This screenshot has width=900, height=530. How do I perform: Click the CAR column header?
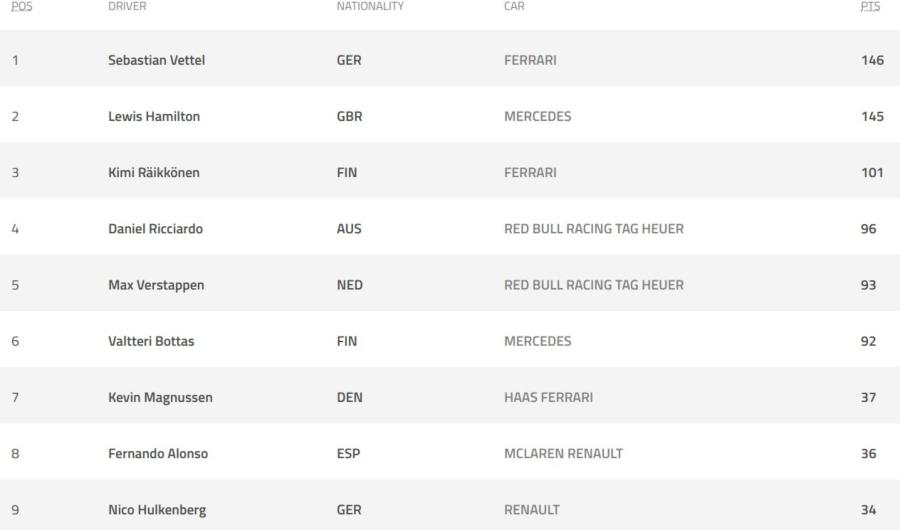click(x=514, y=6)
